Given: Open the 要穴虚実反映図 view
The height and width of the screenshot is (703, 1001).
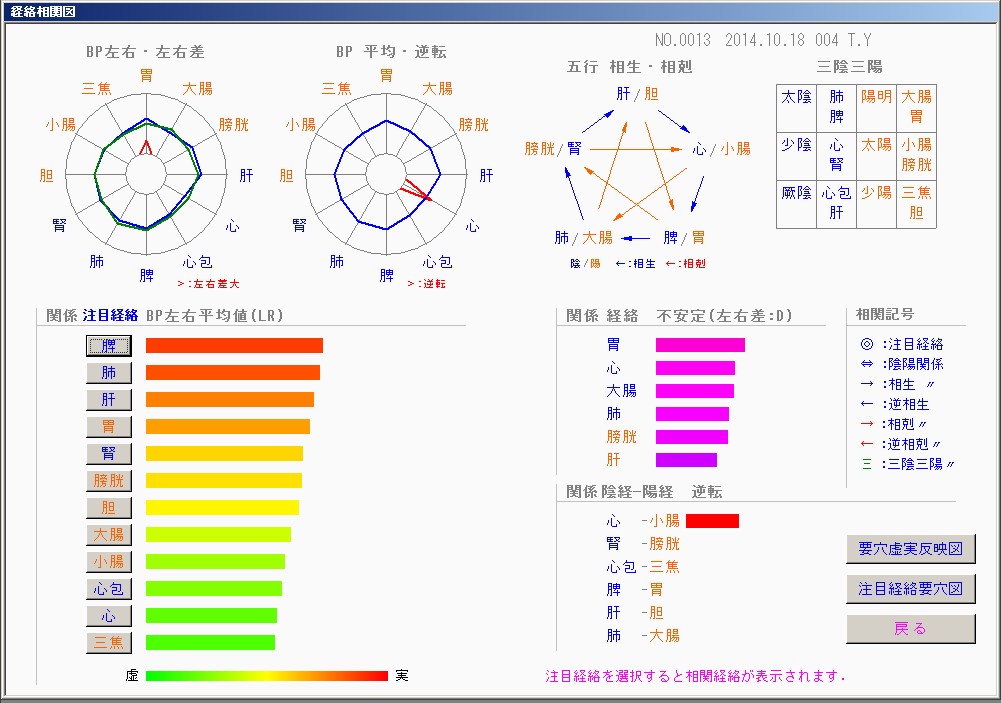Looking at the screenshot, I should click(910, 549).
